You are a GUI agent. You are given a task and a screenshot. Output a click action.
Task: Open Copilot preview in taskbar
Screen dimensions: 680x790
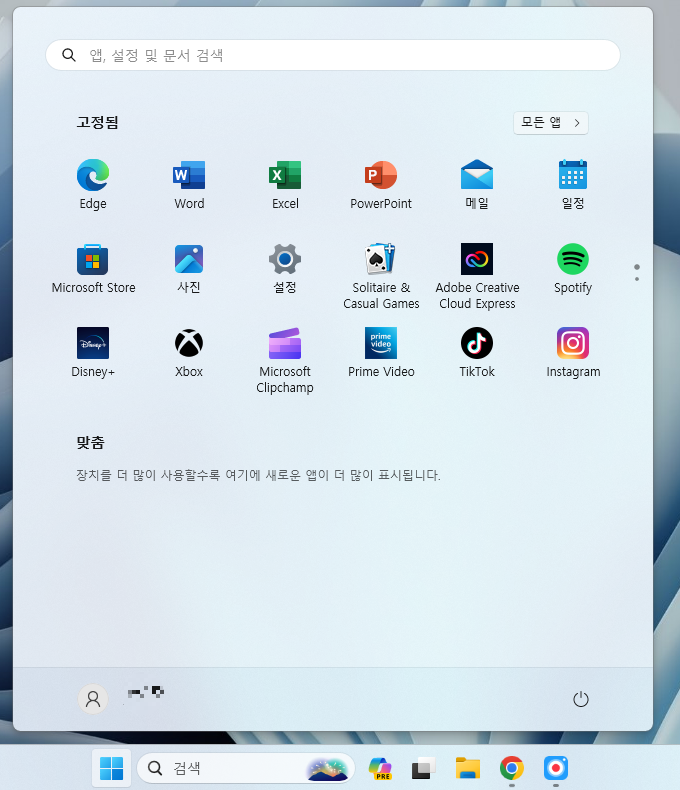381,768
